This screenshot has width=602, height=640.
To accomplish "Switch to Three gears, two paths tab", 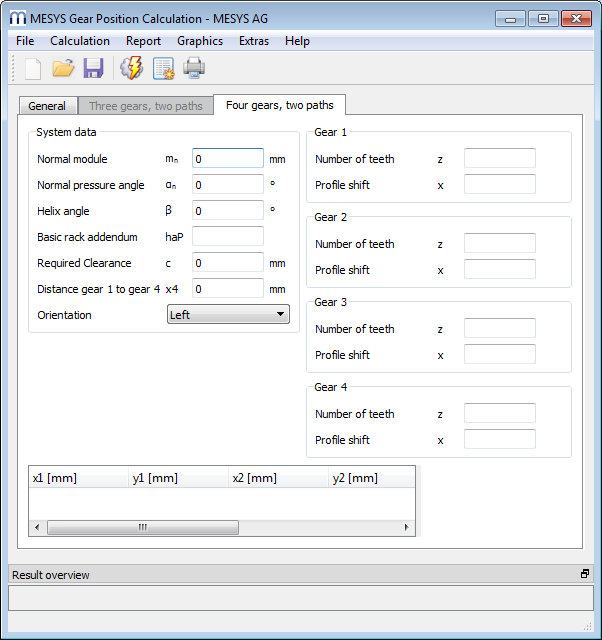I will (x=145, y=106).
